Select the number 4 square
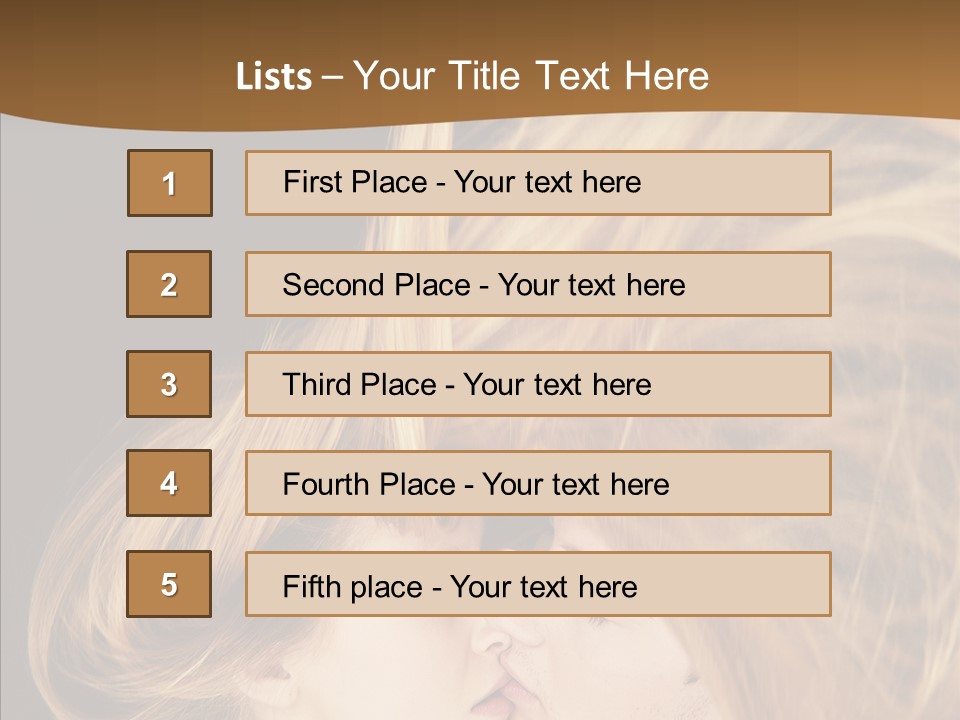 [169, 483]
